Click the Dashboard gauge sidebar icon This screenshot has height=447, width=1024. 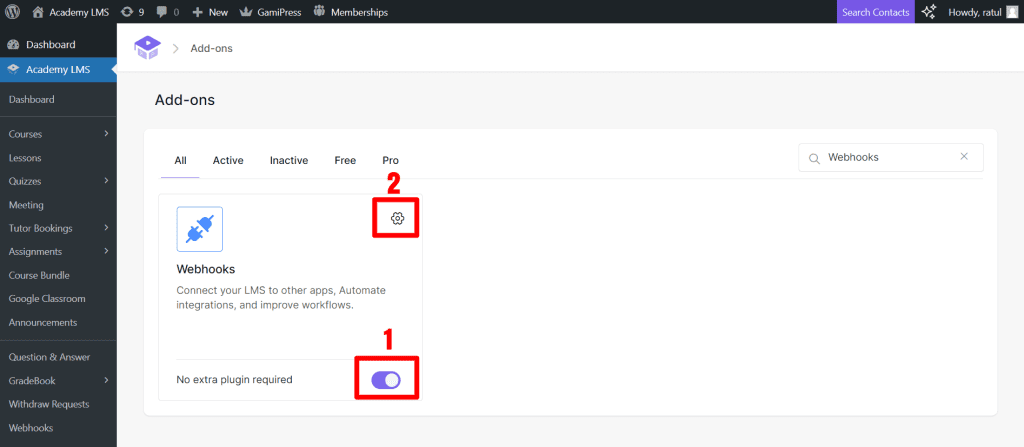coord(12,44)
